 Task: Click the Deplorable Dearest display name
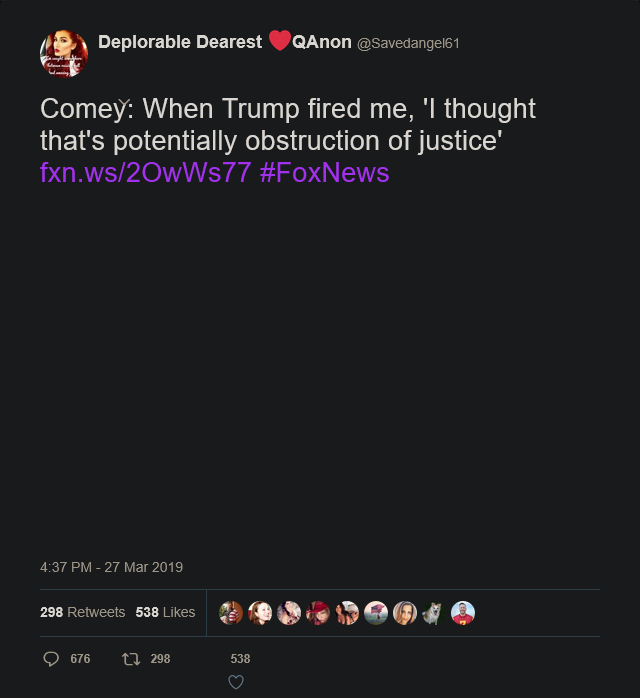coord(180,42)
